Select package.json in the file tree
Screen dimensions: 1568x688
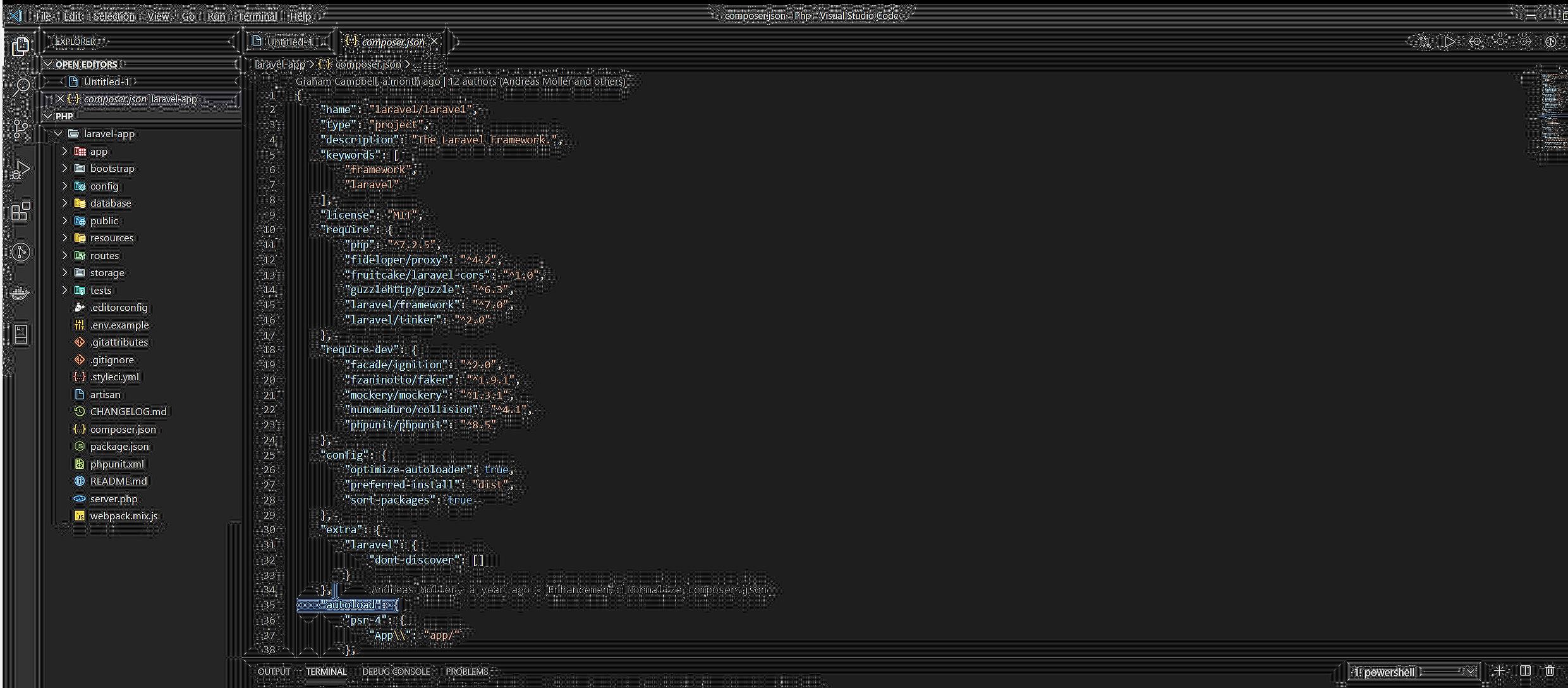[x=119, y=446]
